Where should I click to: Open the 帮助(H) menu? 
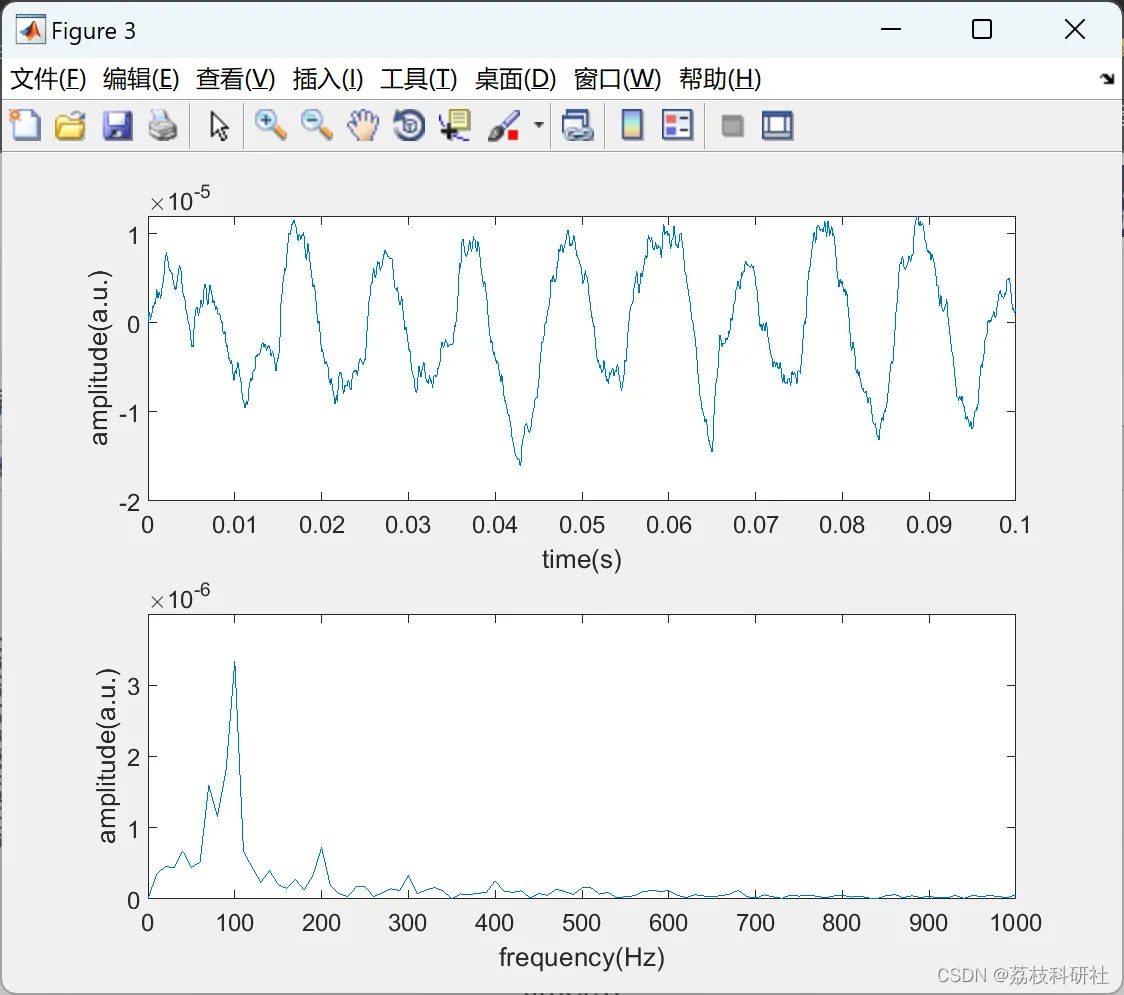[x=720, y=79]
